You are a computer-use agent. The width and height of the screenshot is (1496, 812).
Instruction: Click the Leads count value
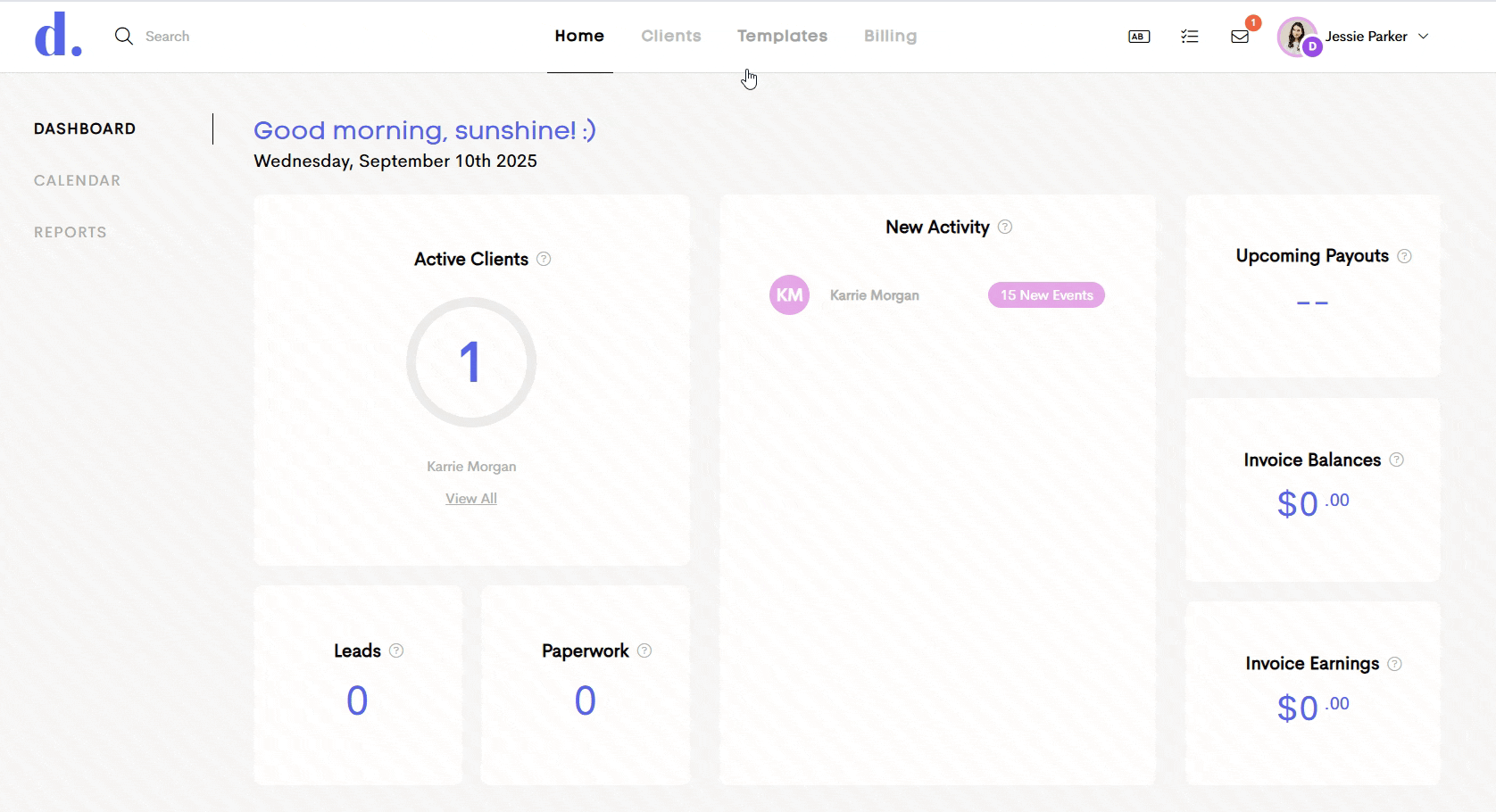point(357,700)
